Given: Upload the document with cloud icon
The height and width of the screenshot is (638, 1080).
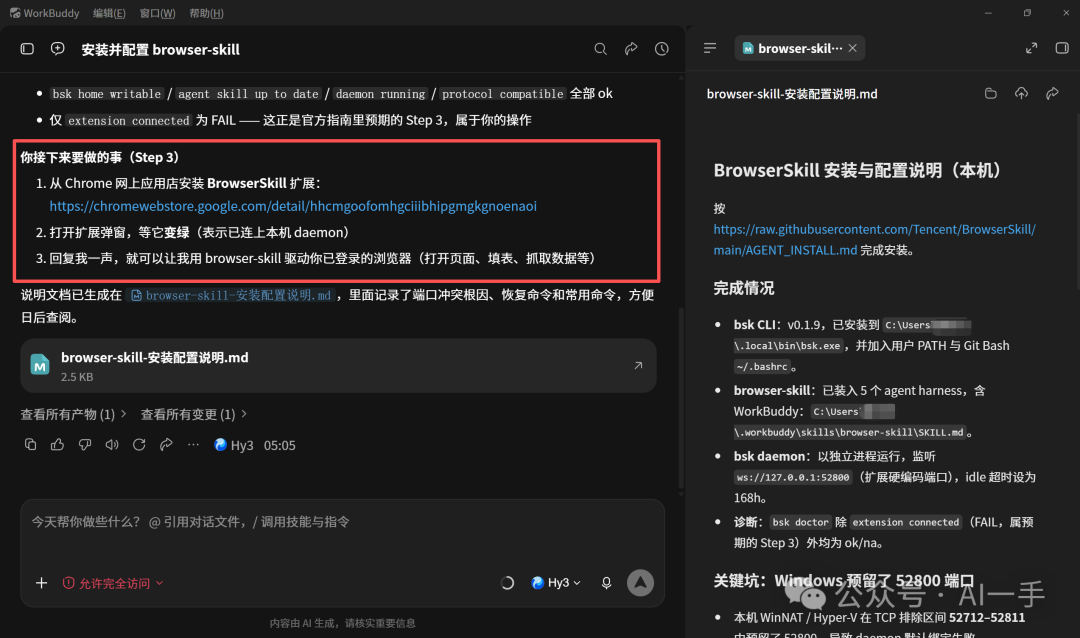Looking at the screenshot, I should [1021, 94].
